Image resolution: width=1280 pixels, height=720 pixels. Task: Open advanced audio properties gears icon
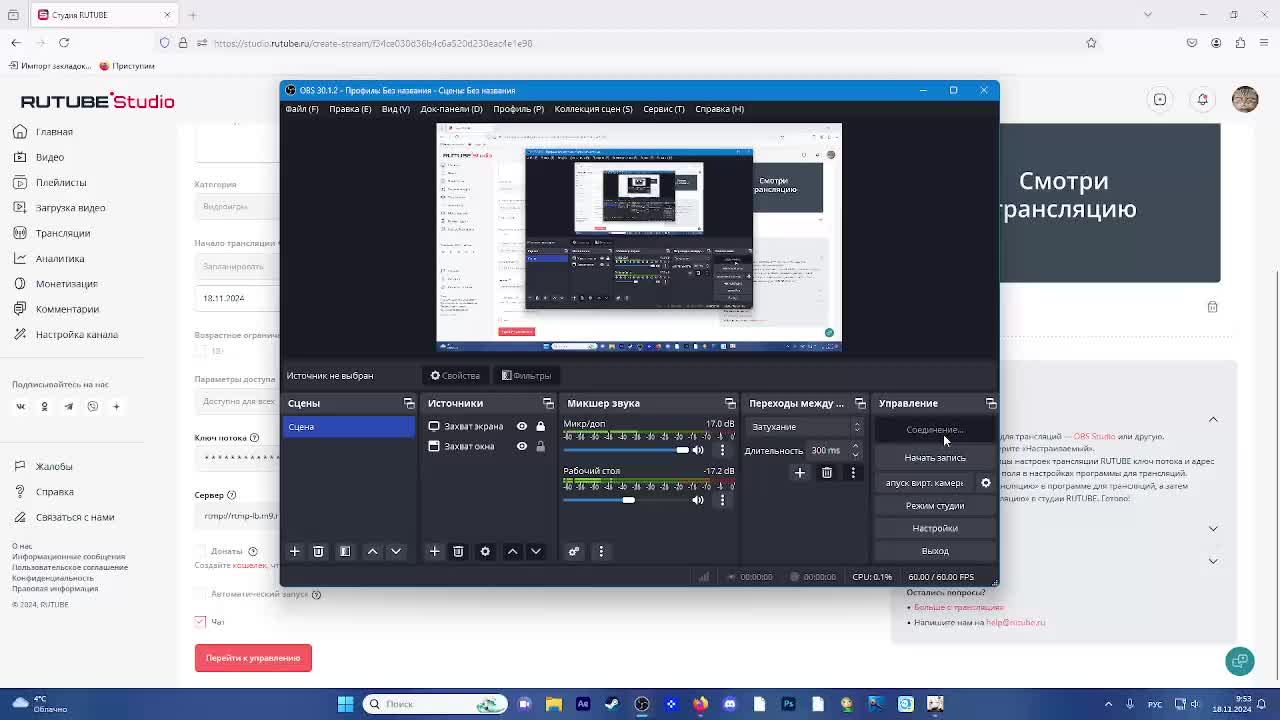(x=574, y=551)
